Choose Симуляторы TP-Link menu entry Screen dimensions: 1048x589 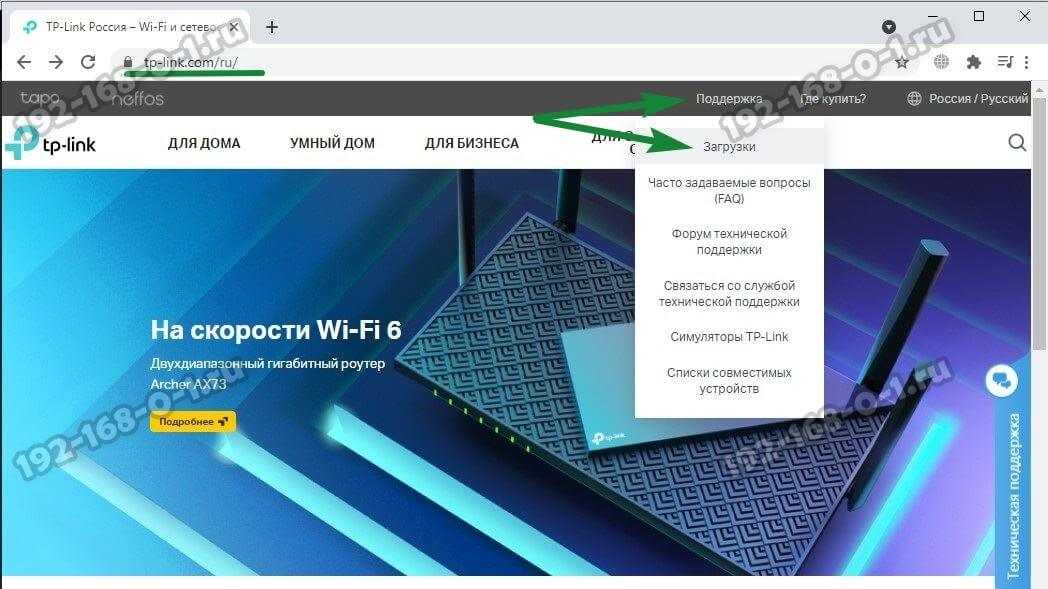(729, 336)
